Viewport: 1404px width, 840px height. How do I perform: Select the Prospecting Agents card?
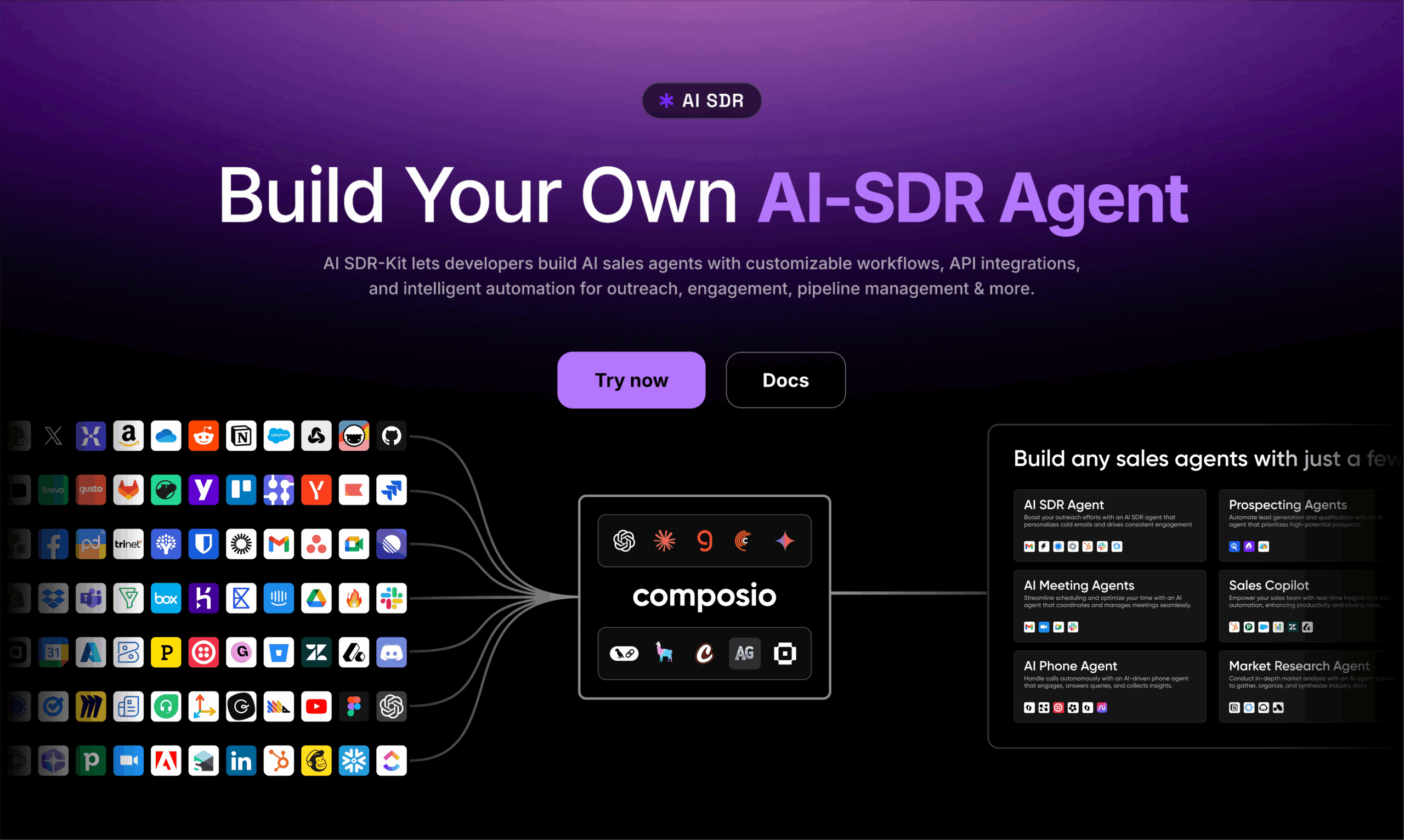1304,525
